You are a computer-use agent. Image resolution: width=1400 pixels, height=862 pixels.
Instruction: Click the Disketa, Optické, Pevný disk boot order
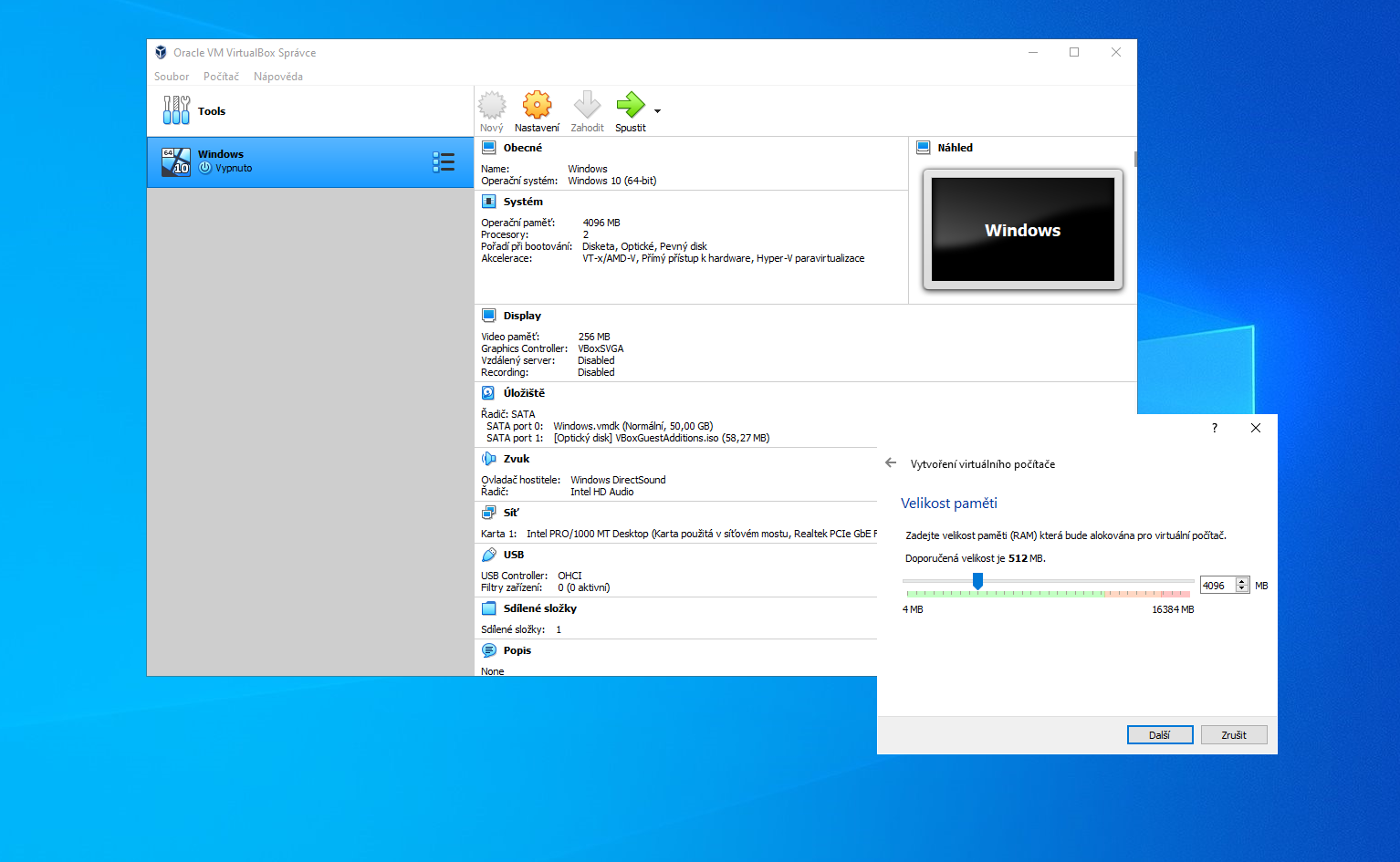tap(644, 246)
